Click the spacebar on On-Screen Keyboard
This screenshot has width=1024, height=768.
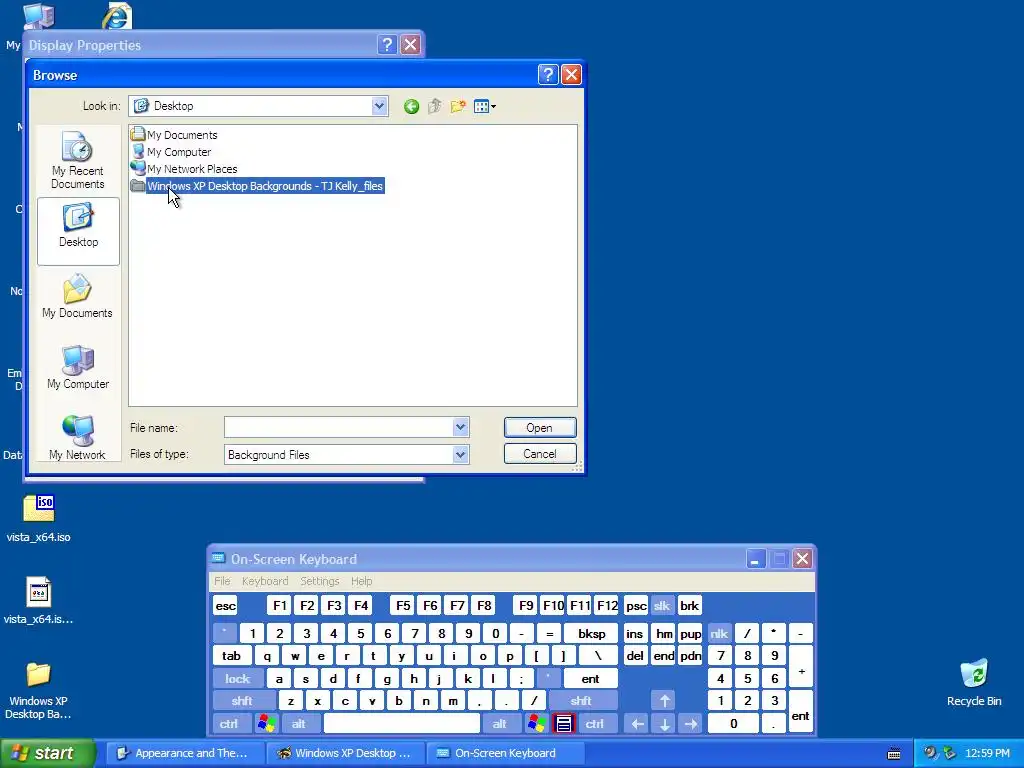pyautogui.click(x=402, y=724)
